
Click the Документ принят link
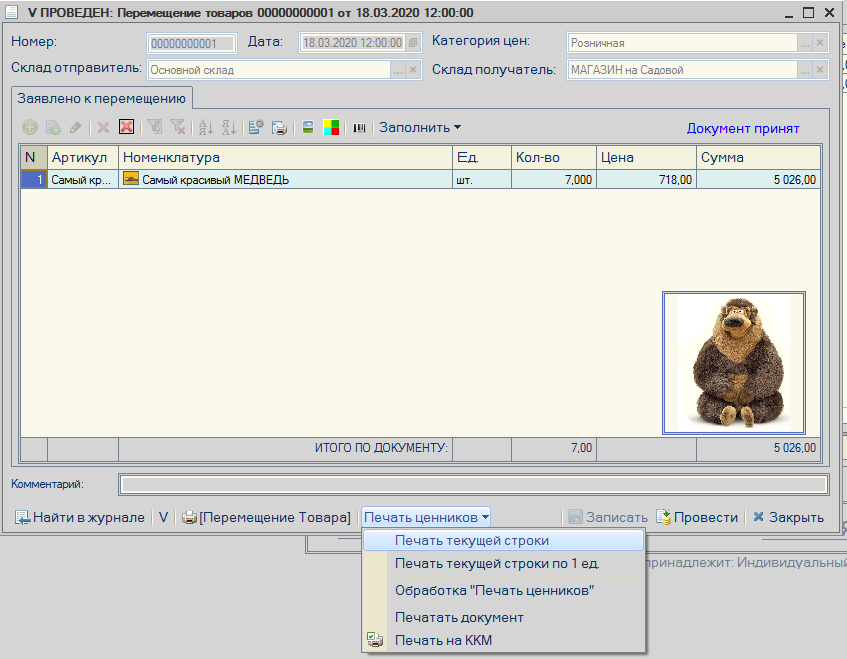pos(743,129)
